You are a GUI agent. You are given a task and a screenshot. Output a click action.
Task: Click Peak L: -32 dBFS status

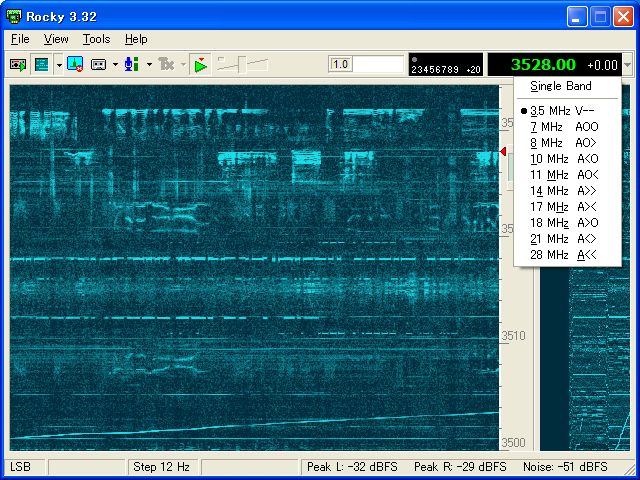[352, 467]
